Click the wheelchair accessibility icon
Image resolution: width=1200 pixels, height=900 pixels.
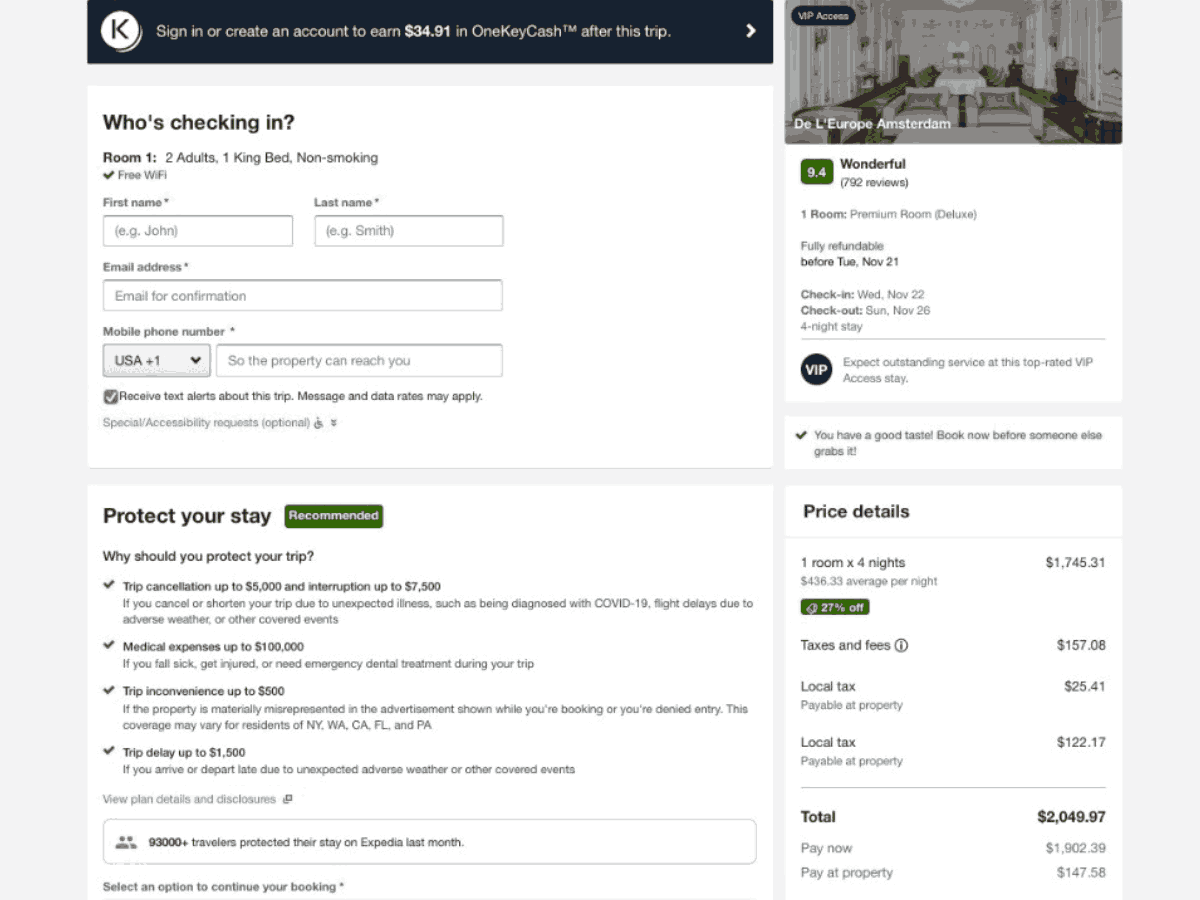318,423
